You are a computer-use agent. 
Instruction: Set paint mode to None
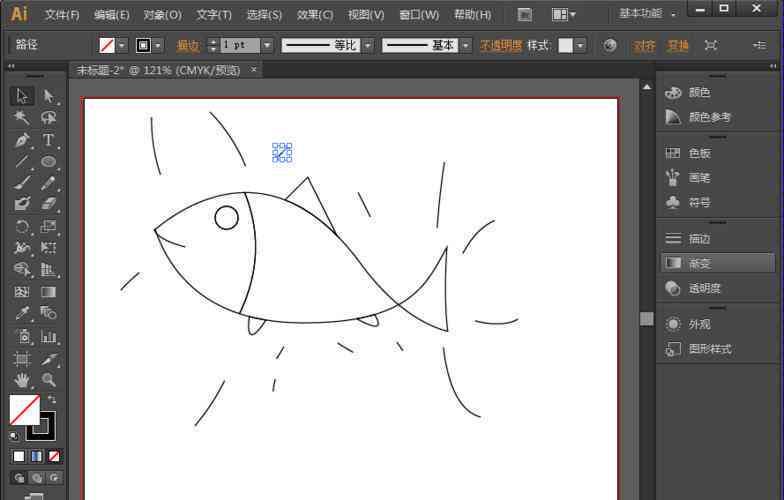(x=54, y=456)
